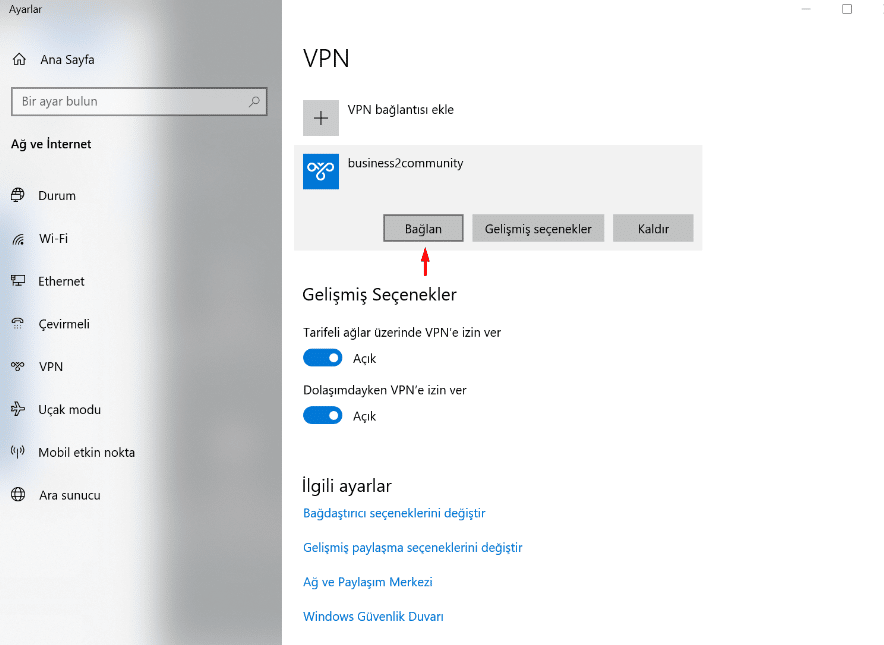This screenshot has width=884, height=645.
Task: Click the Uçak modu airplane icon
Action: tap(18, 409)
